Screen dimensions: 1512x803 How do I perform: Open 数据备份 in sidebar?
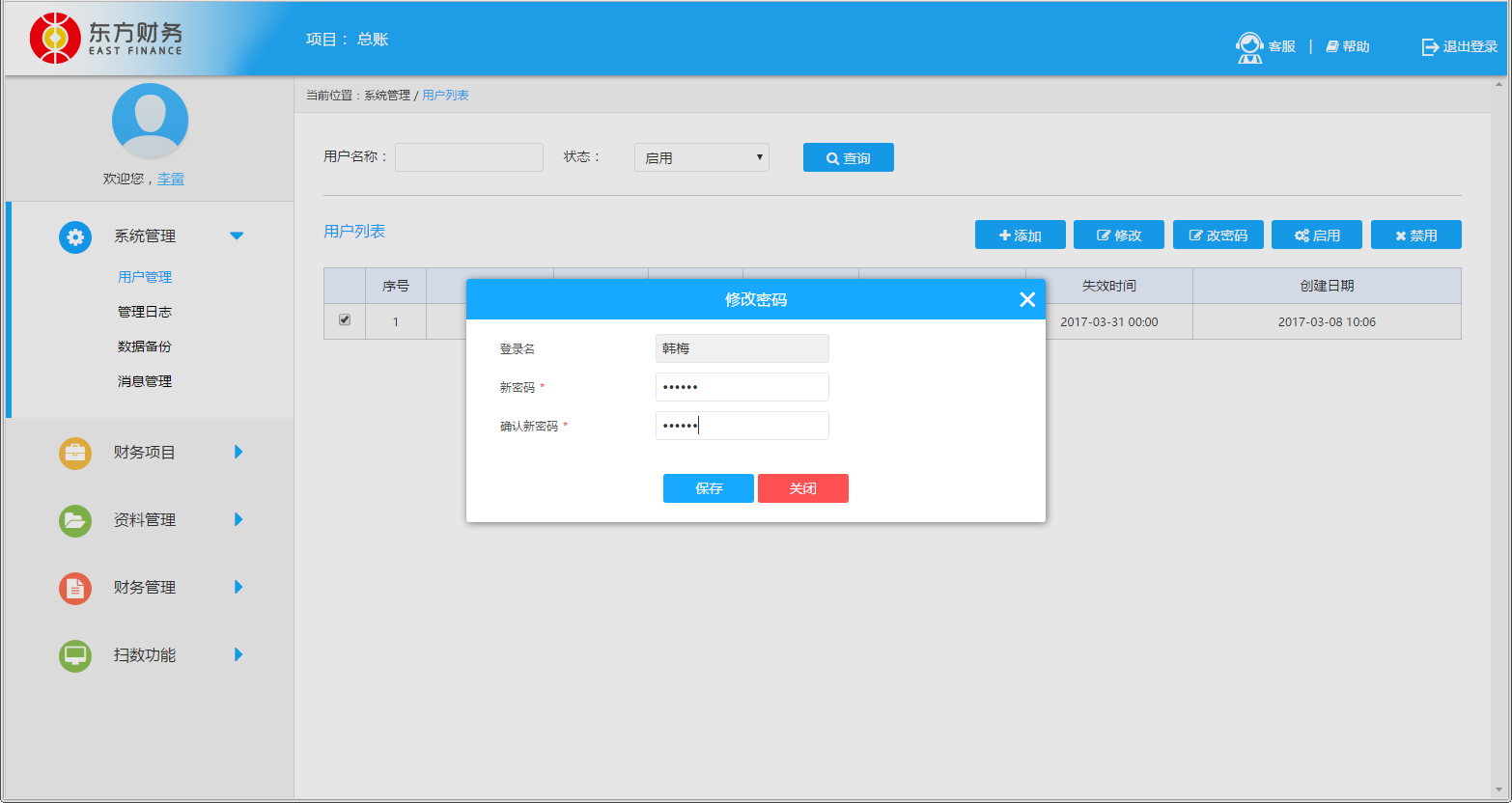(145, 346)
